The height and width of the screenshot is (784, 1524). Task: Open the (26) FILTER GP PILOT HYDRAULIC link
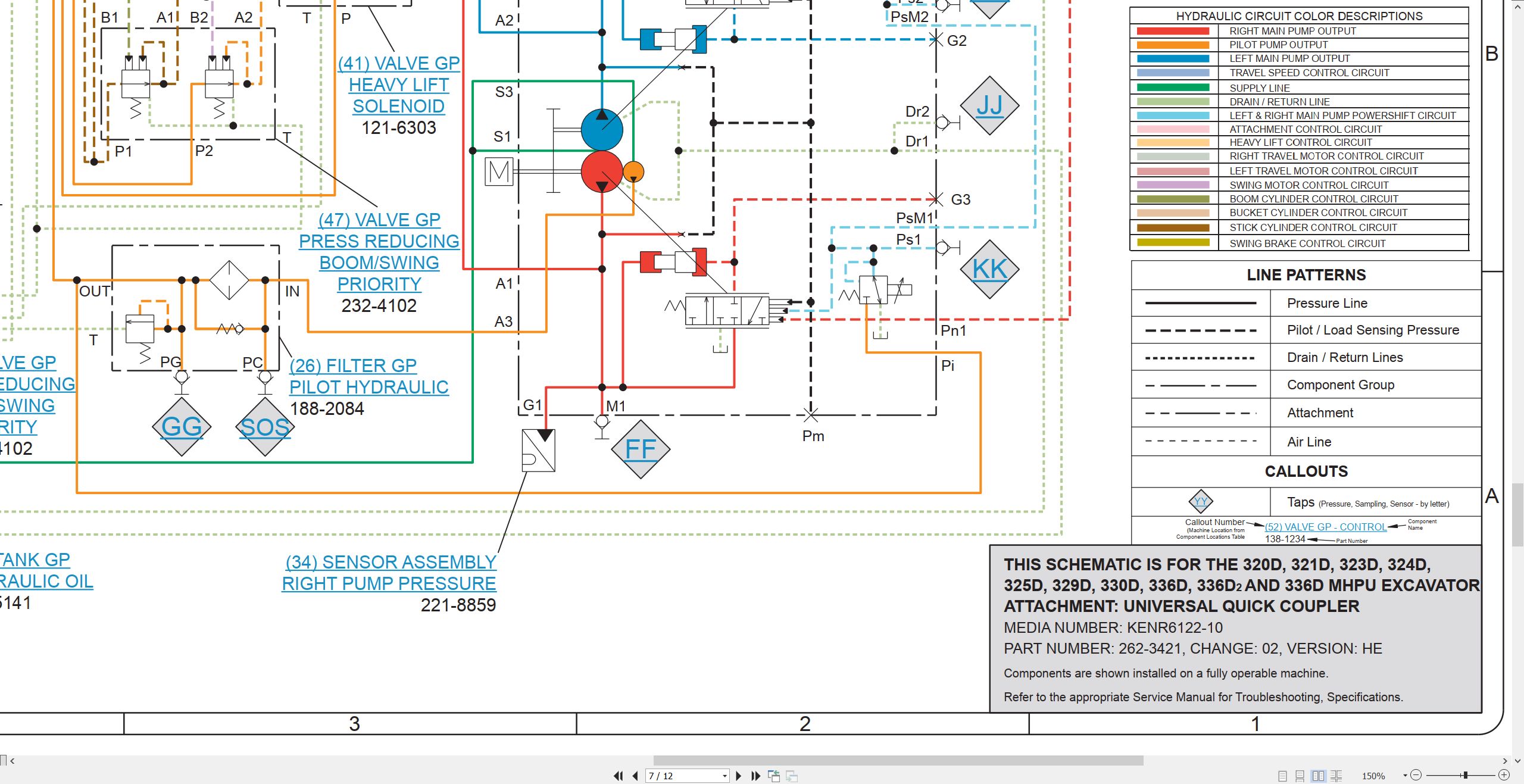pyautogui.click(x=369, y=376)
